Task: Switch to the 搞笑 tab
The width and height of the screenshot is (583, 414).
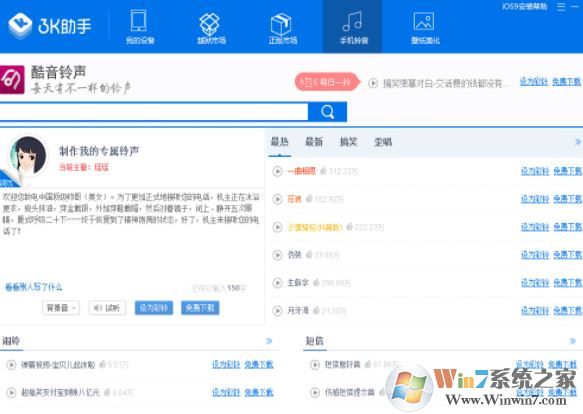Action: (348, 142)
